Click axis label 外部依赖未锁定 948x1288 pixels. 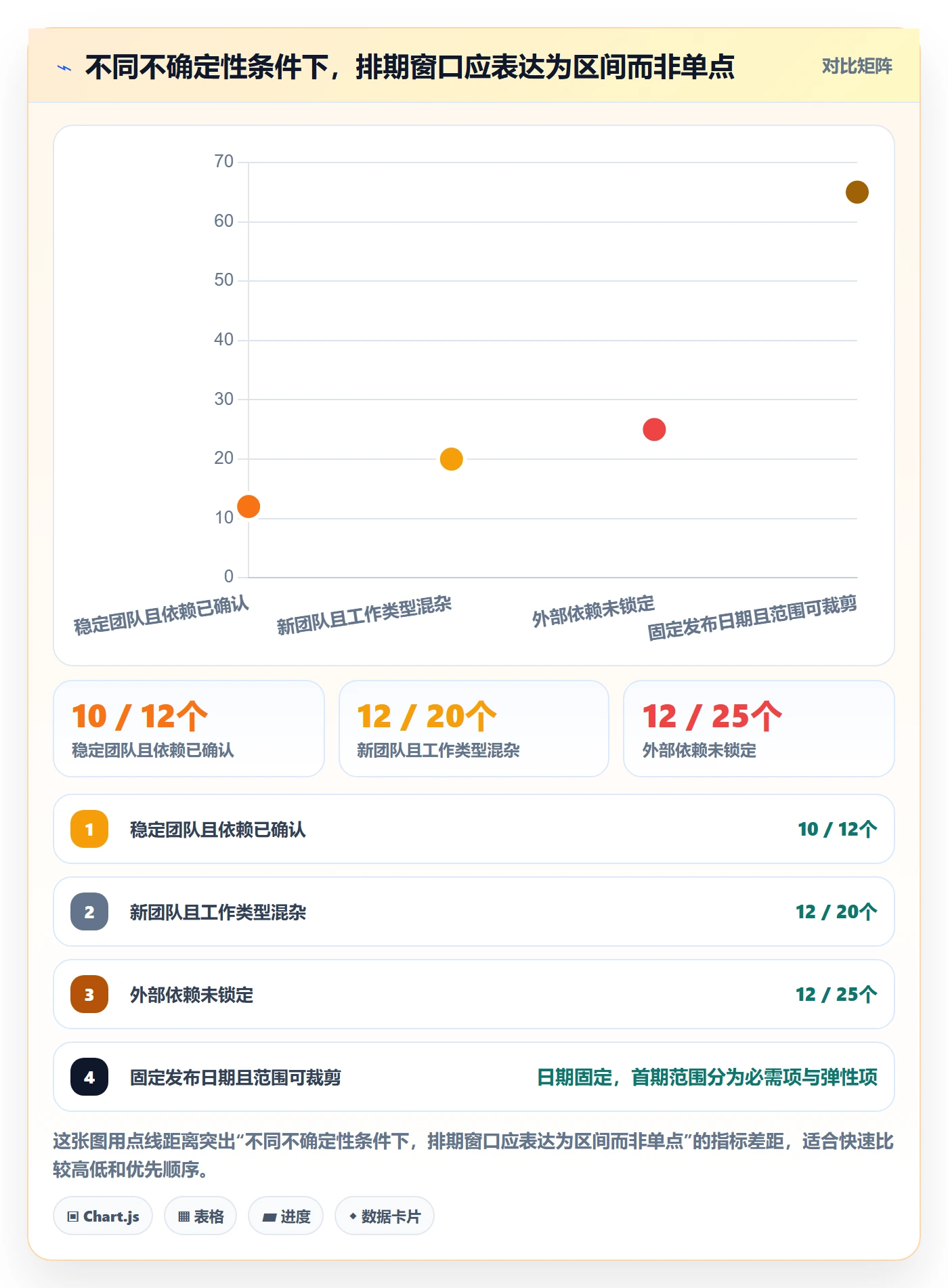pyautogui.click(x=593, y=611)
